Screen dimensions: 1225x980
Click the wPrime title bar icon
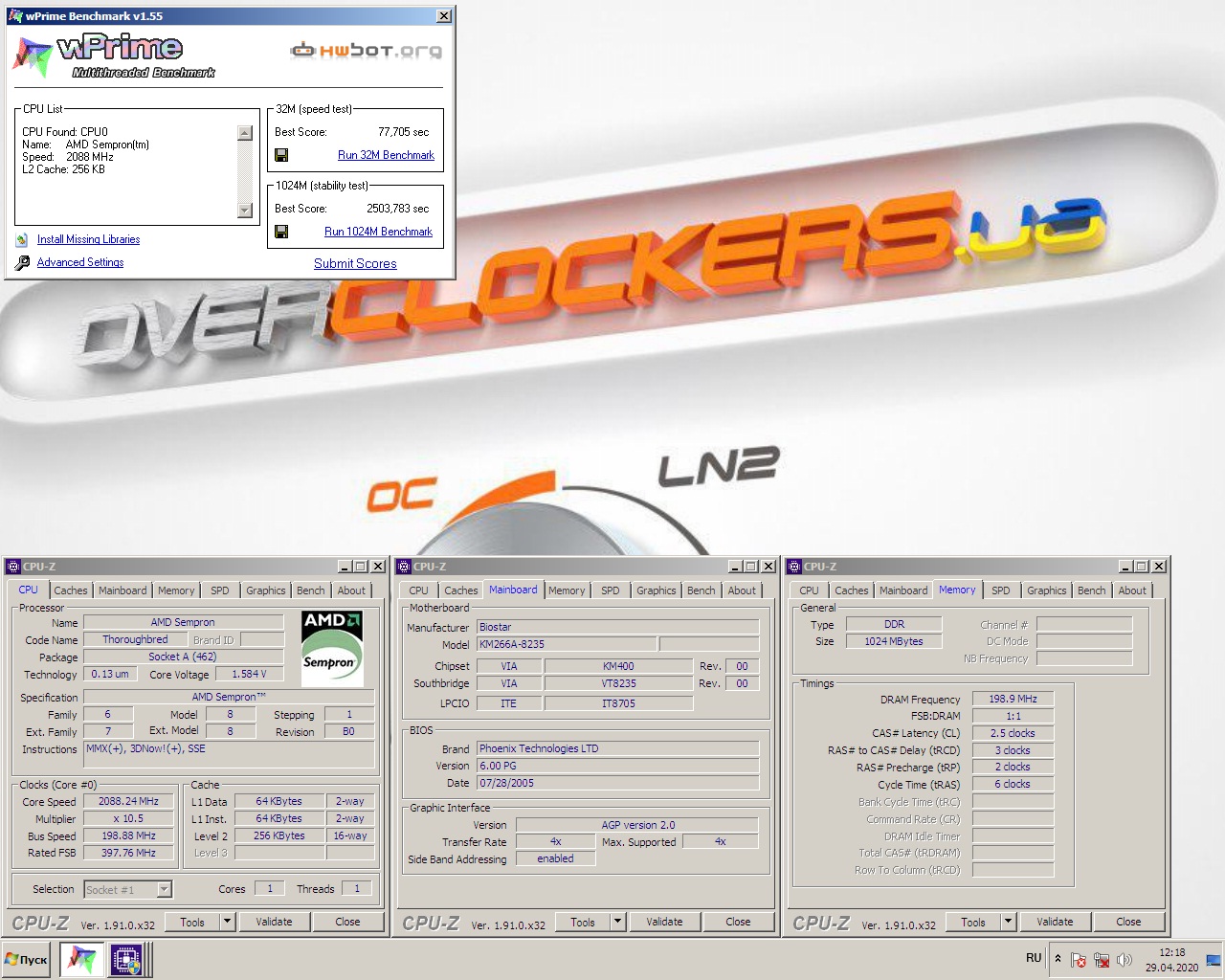point(15,15)
